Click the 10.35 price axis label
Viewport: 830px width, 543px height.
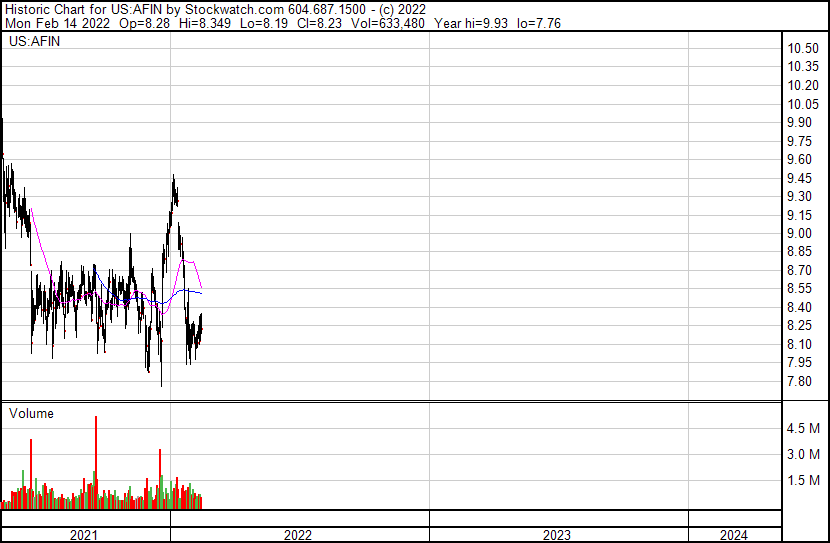(803, 67)
